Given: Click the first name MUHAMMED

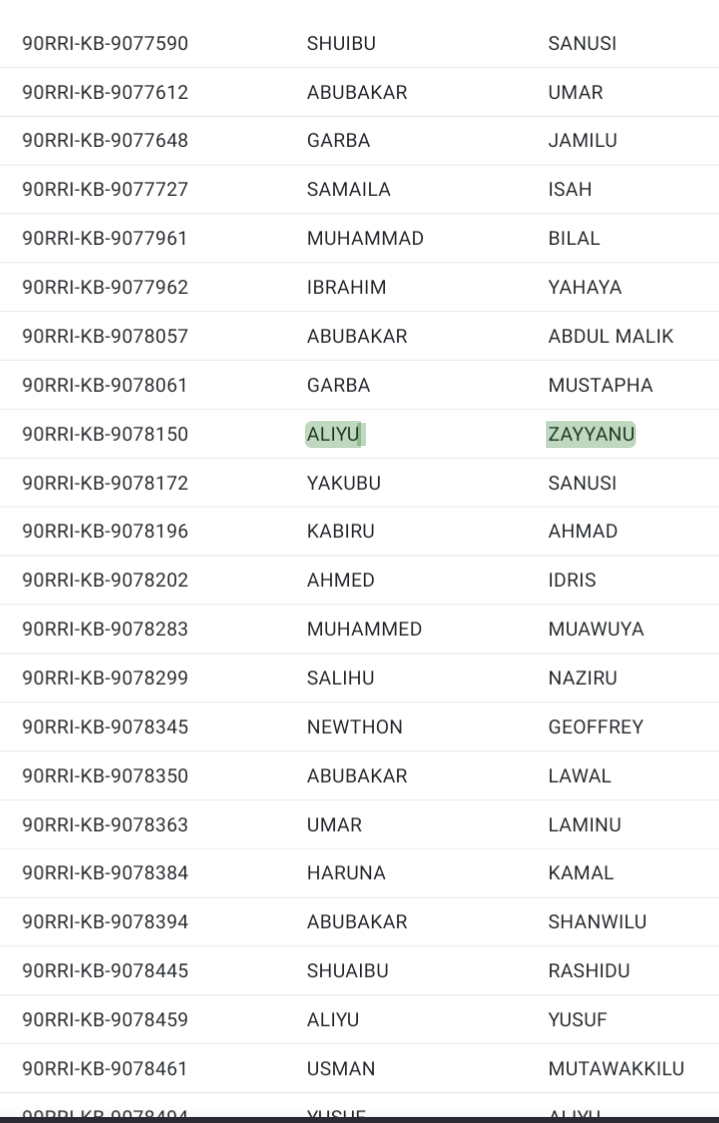Looking at the screenshot, I should click(x=364, y=629).
